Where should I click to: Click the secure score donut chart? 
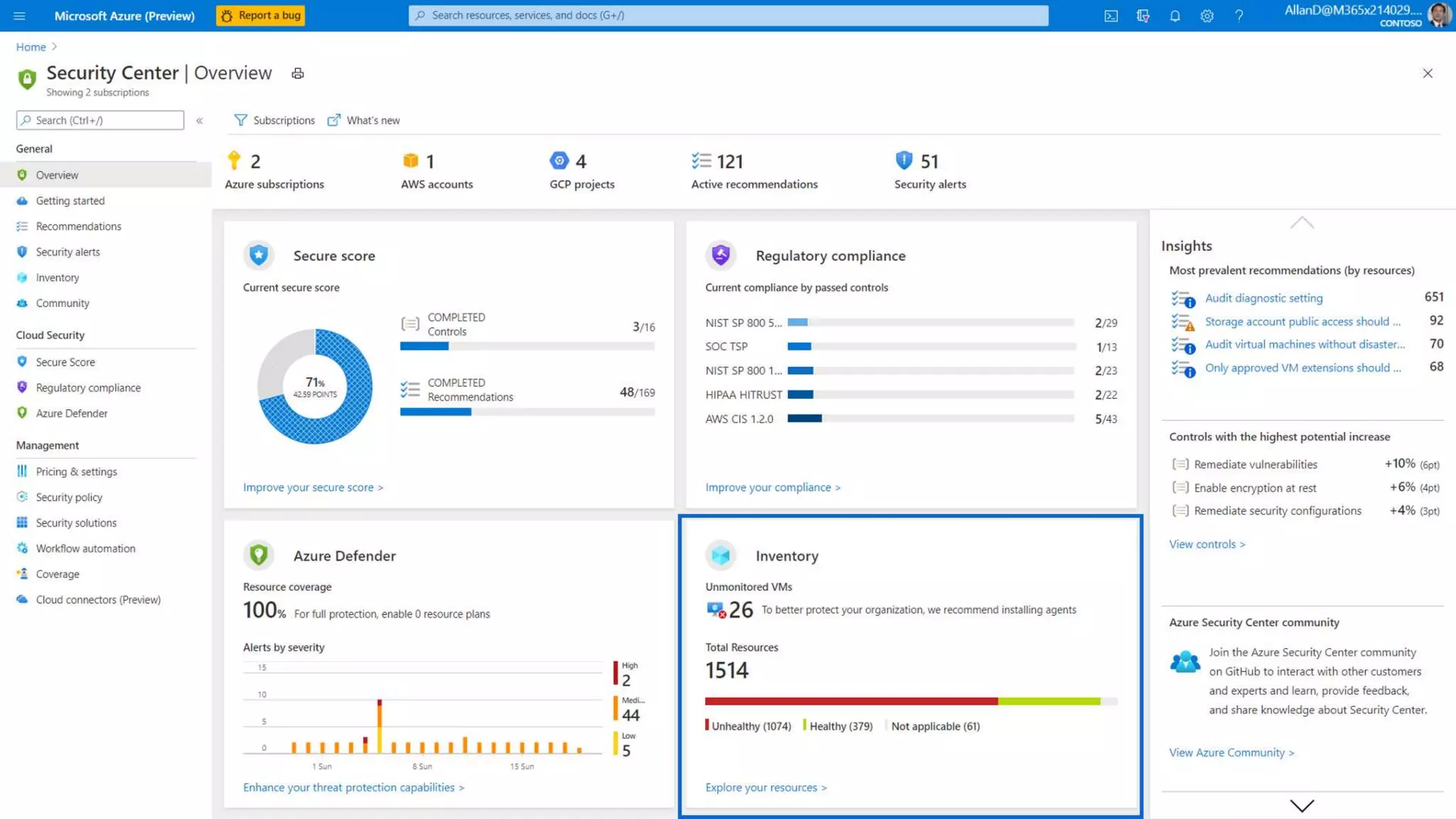click(315, 386)
